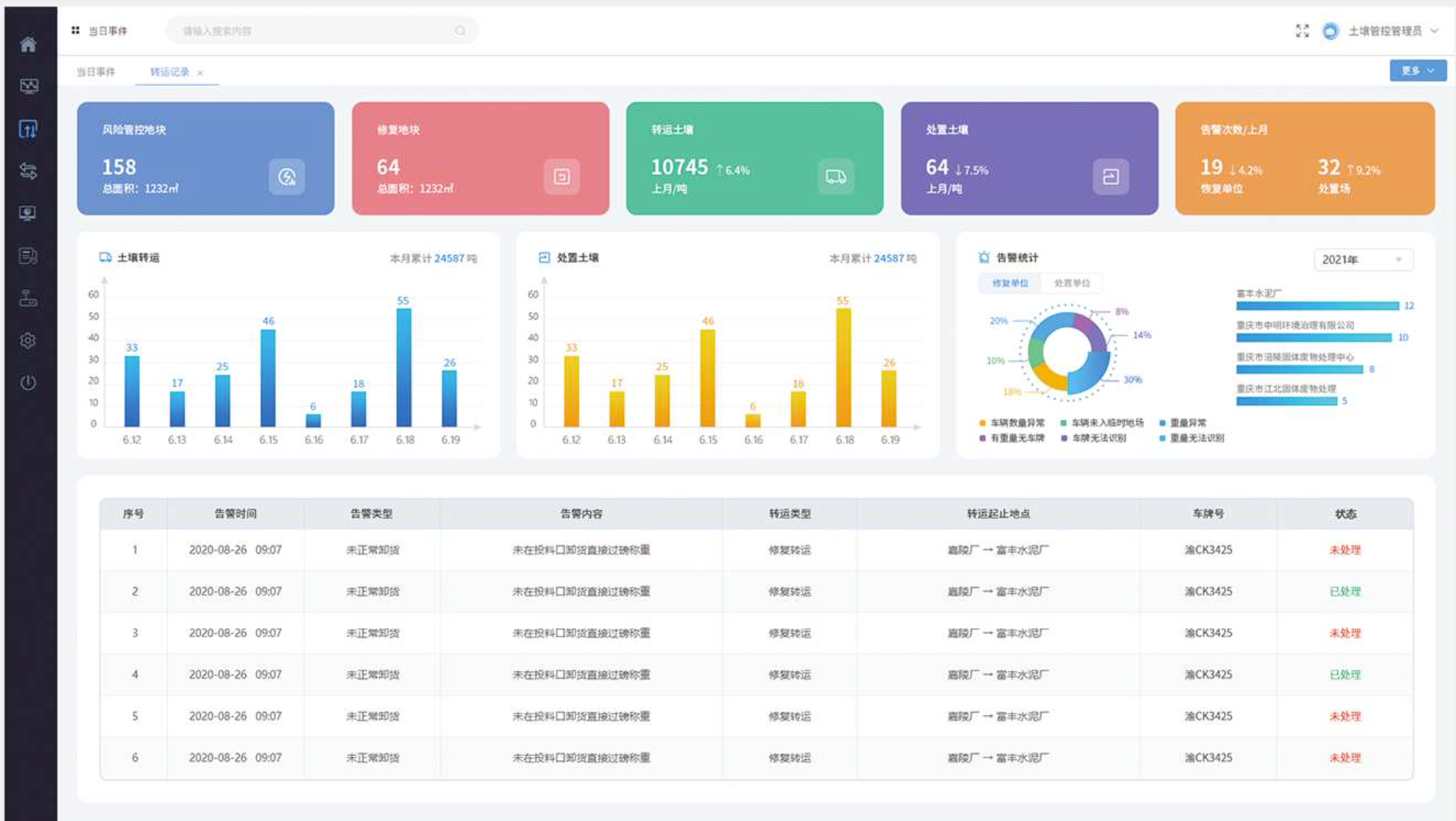Switch to the 当日事件 tab
The image size is (1456, 821).
click(96, 72)
